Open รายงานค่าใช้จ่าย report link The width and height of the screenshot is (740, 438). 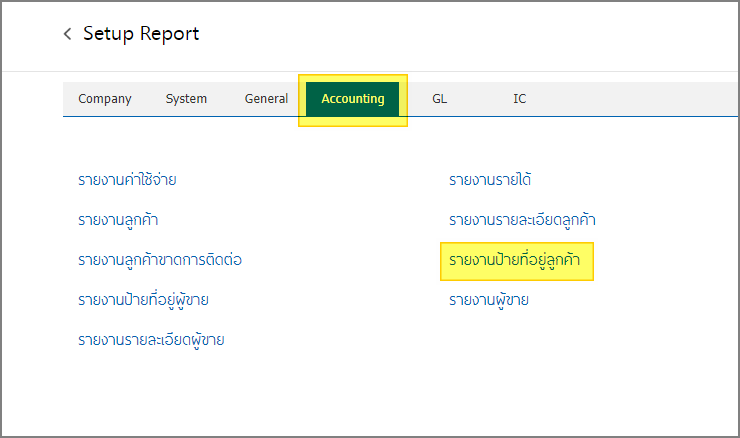127,179
